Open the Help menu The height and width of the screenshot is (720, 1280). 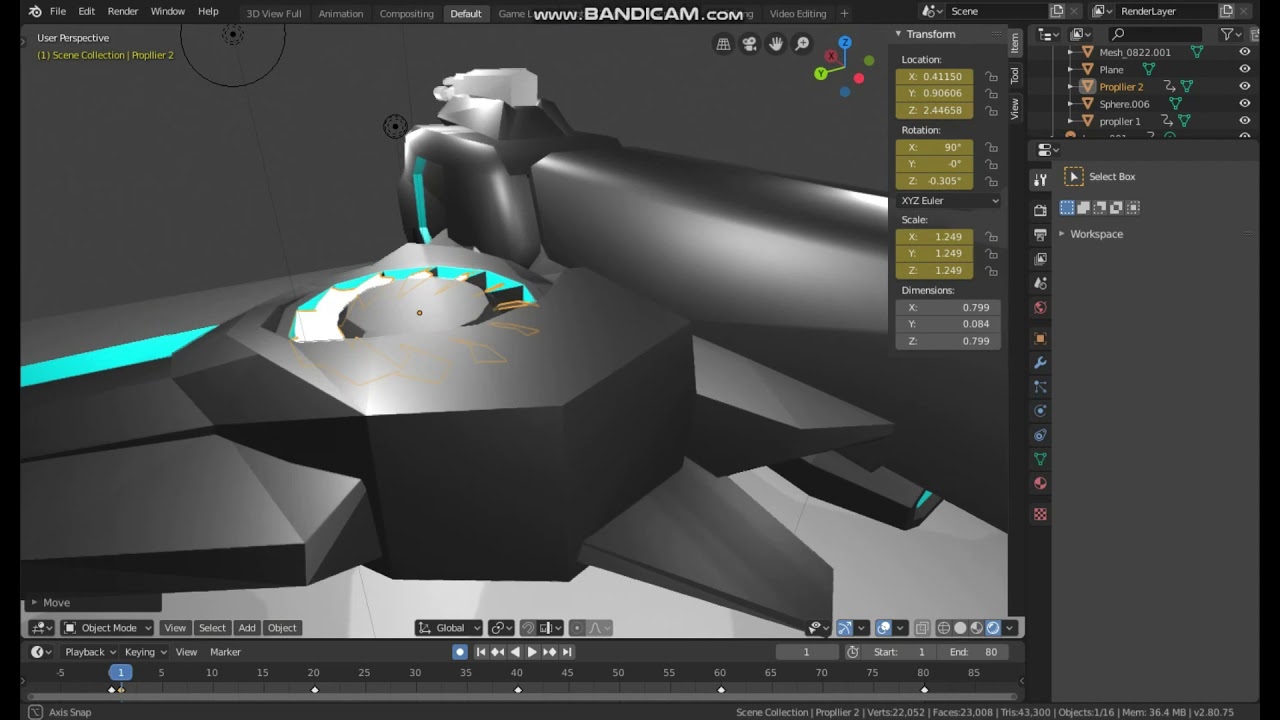[208, 12]
